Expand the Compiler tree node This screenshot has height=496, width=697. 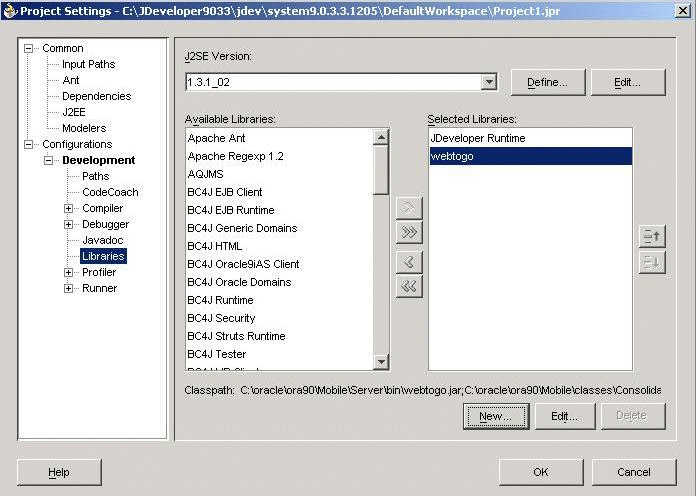tap(68, 208)
